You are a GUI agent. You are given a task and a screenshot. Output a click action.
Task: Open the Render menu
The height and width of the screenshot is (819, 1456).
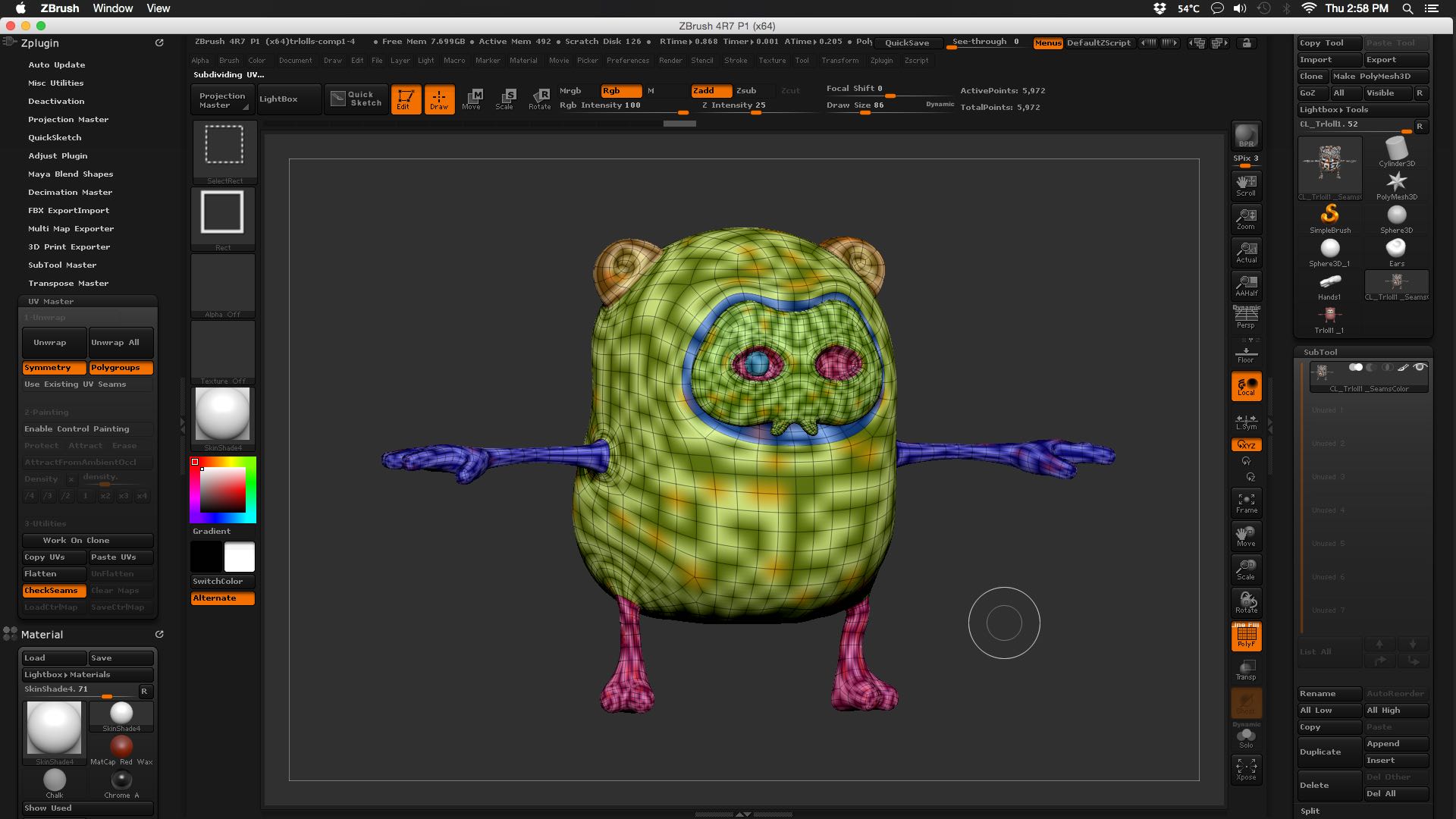click(x=670, y=61)
